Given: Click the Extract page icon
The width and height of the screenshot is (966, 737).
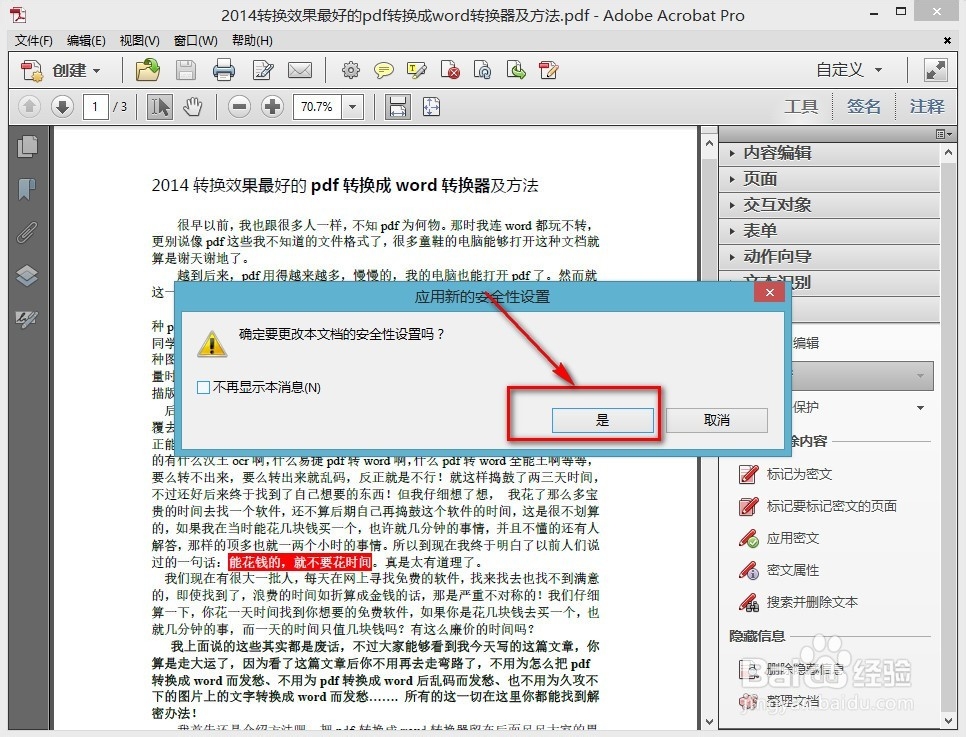Looking at the screenshot, I should click(516, 70).
